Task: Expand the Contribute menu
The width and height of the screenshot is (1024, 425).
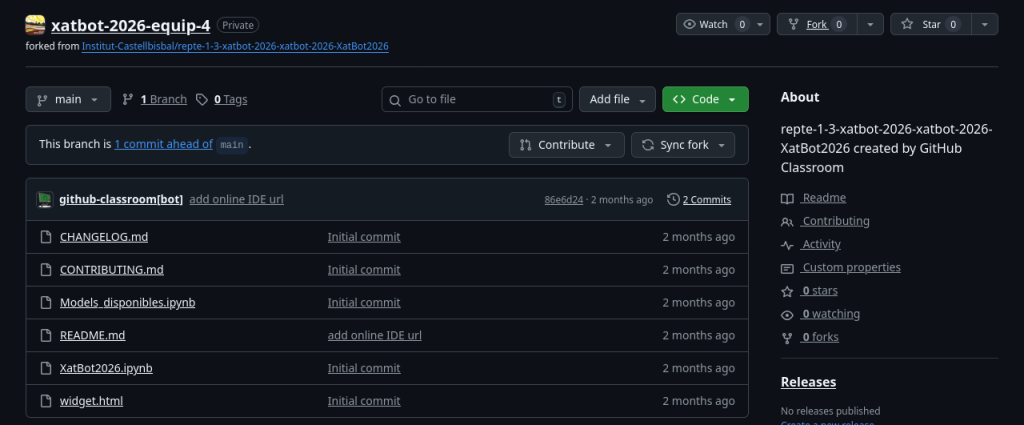Action: (566, 145)
